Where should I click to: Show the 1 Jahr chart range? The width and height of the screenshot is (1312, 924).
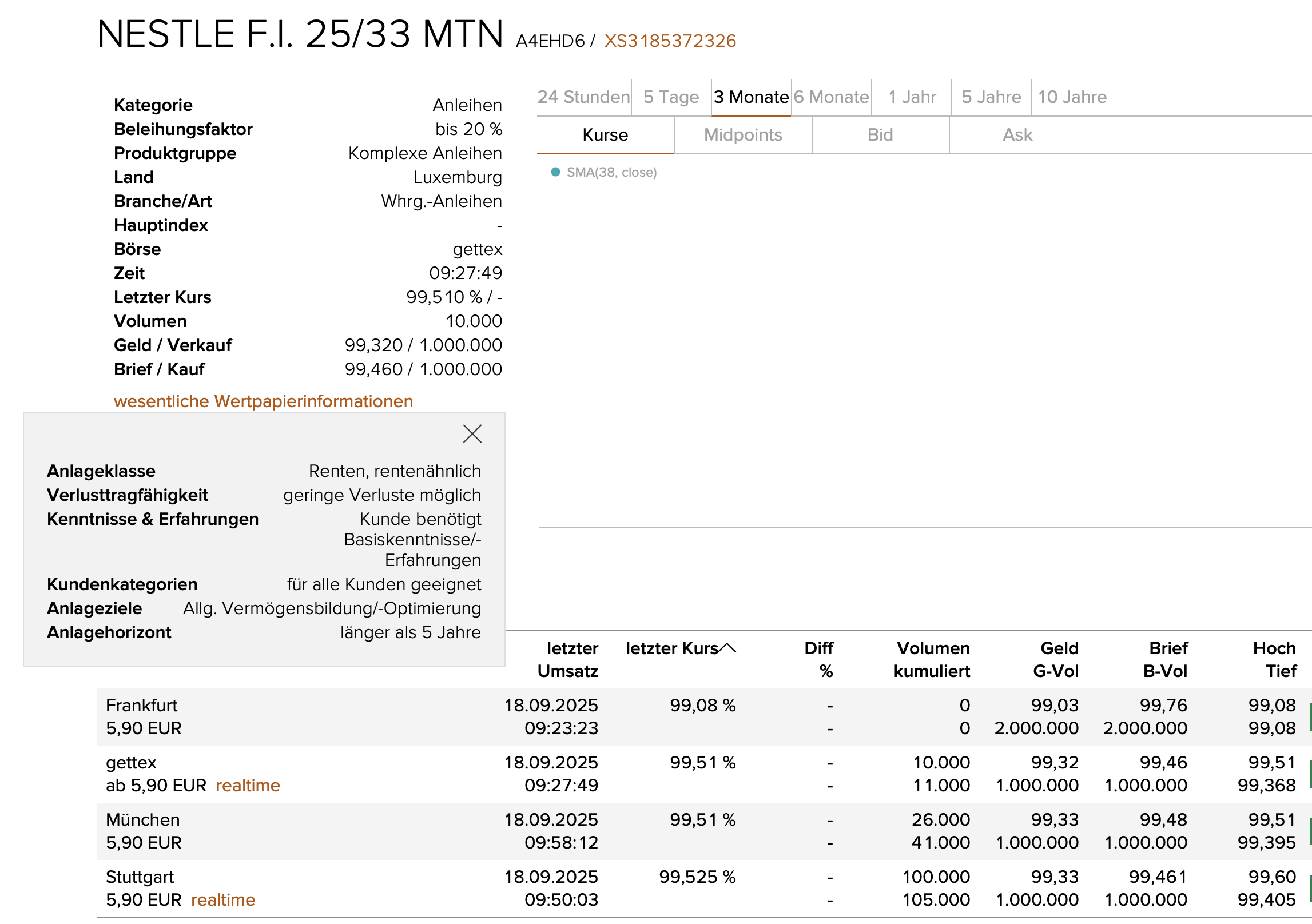(x=912, y=97)
